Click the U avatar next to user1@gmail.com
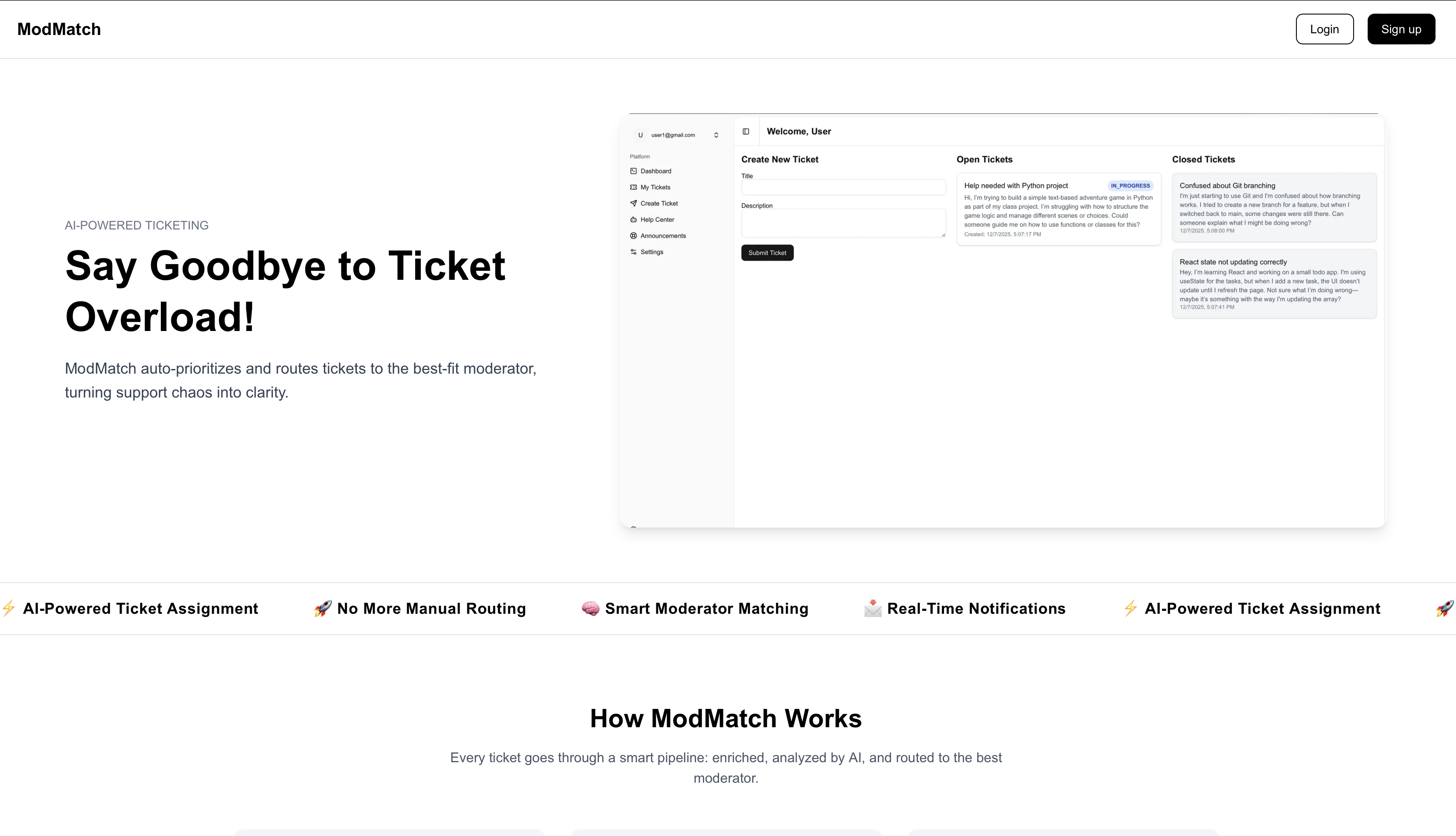 click(x=641, y=135)
